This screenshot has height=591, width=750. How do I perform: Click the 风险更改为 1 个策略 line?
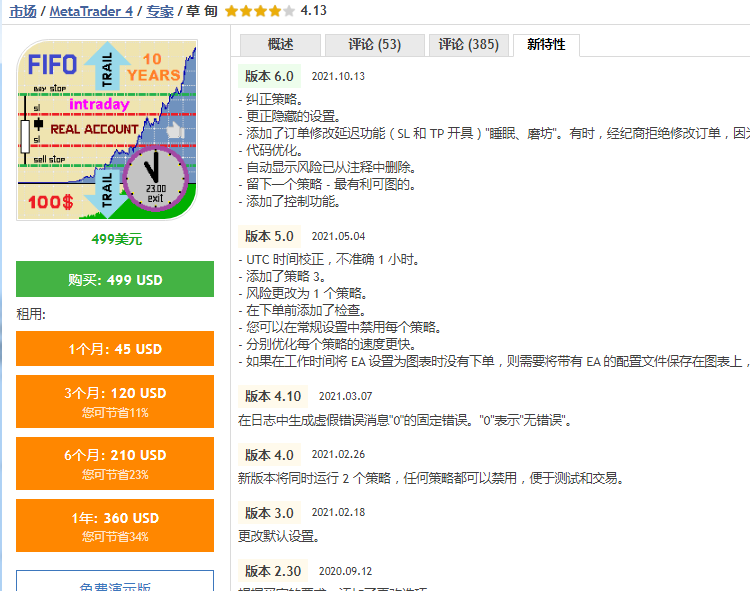[303, 293]
